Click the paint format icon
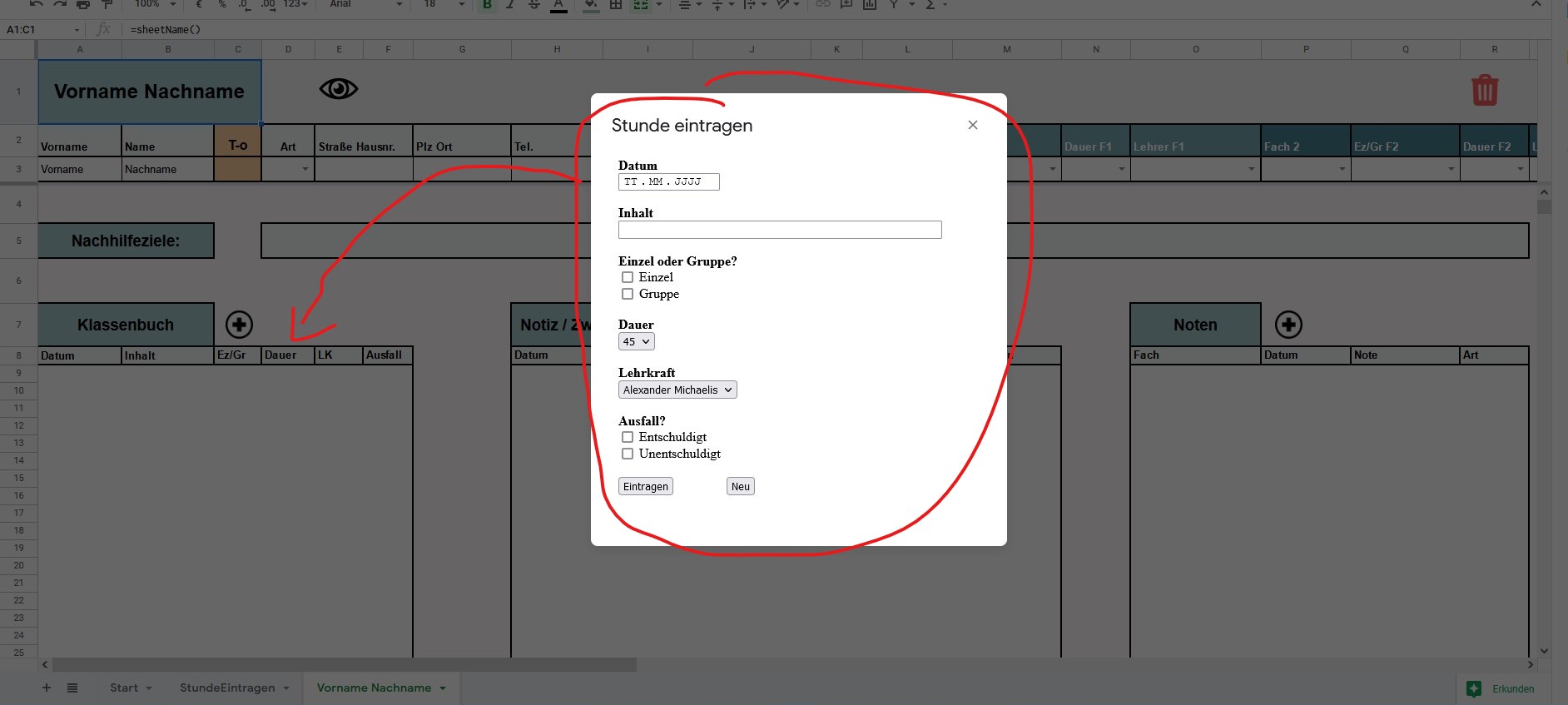The image size is (1568, 705). point(107,4)
